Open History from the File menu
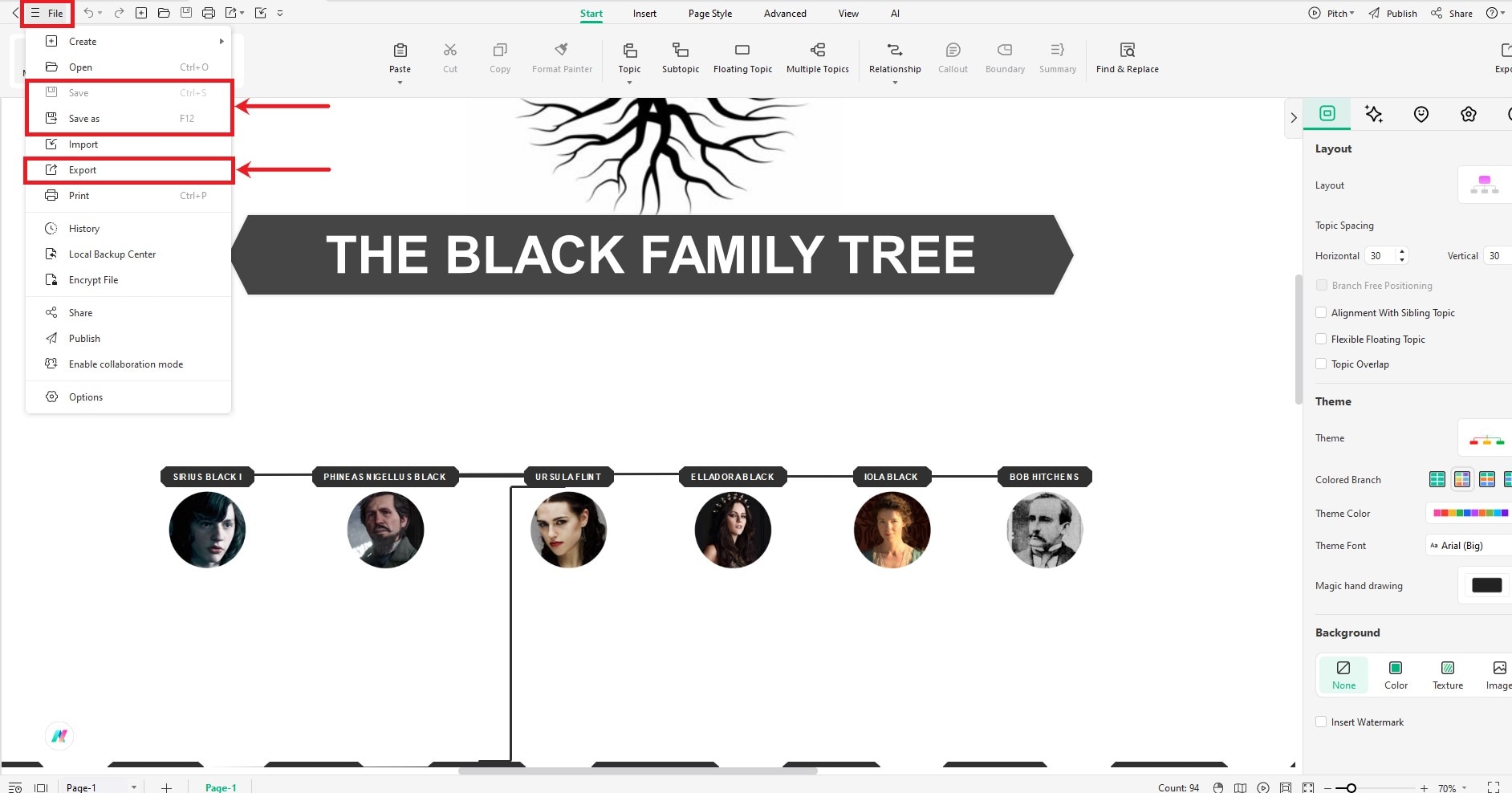Viewport: 1512px width, 793px height. [128, 229]
